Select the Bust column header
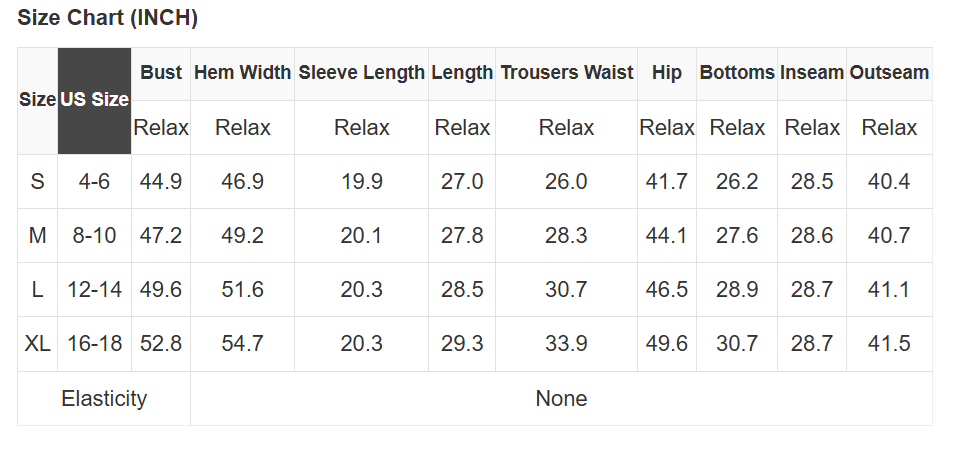 (x=161, y=73)
